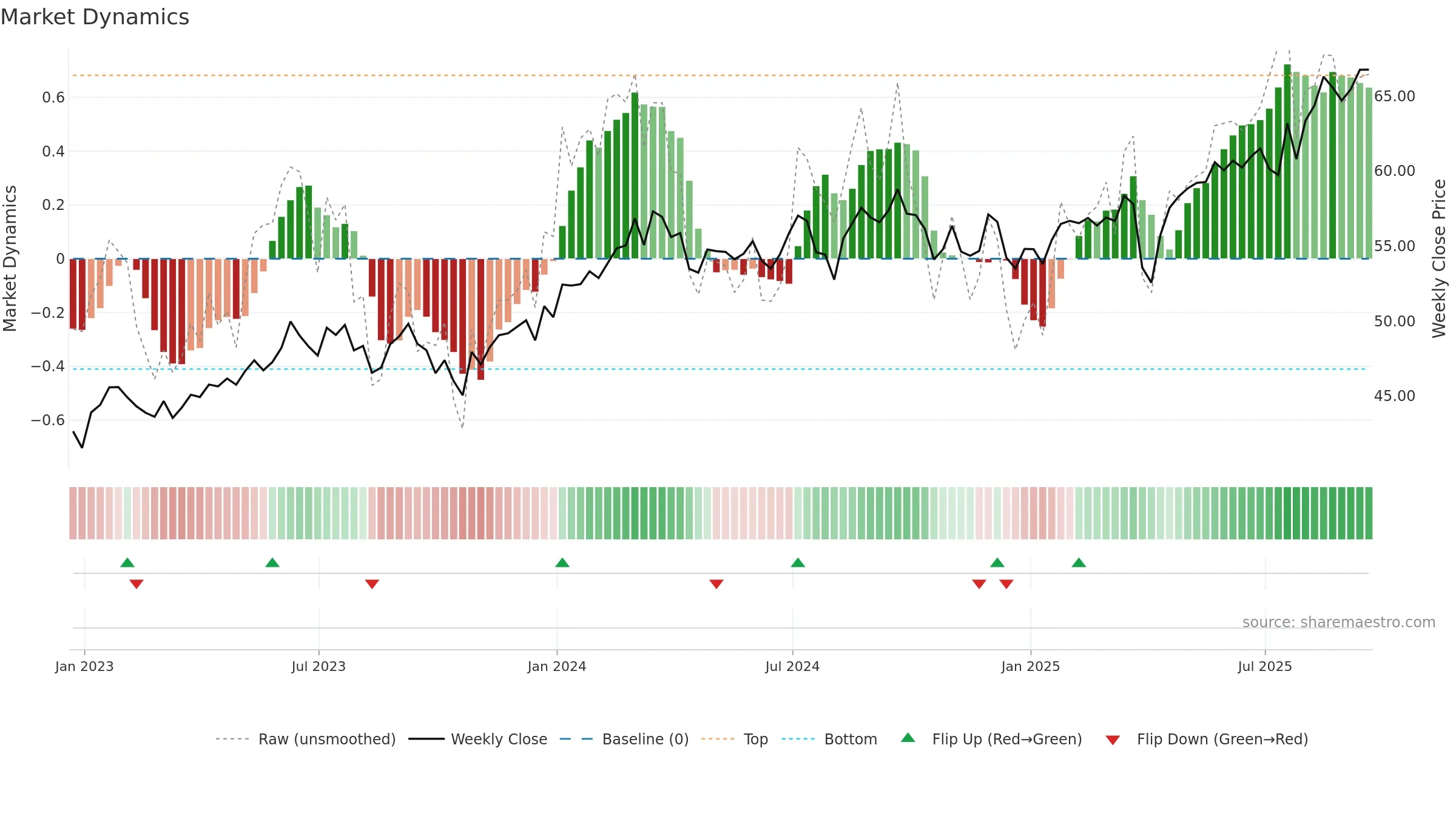Click the 0.6 left axis tick label
This screenshot has width=1456, height=819.
pos(53,98)
